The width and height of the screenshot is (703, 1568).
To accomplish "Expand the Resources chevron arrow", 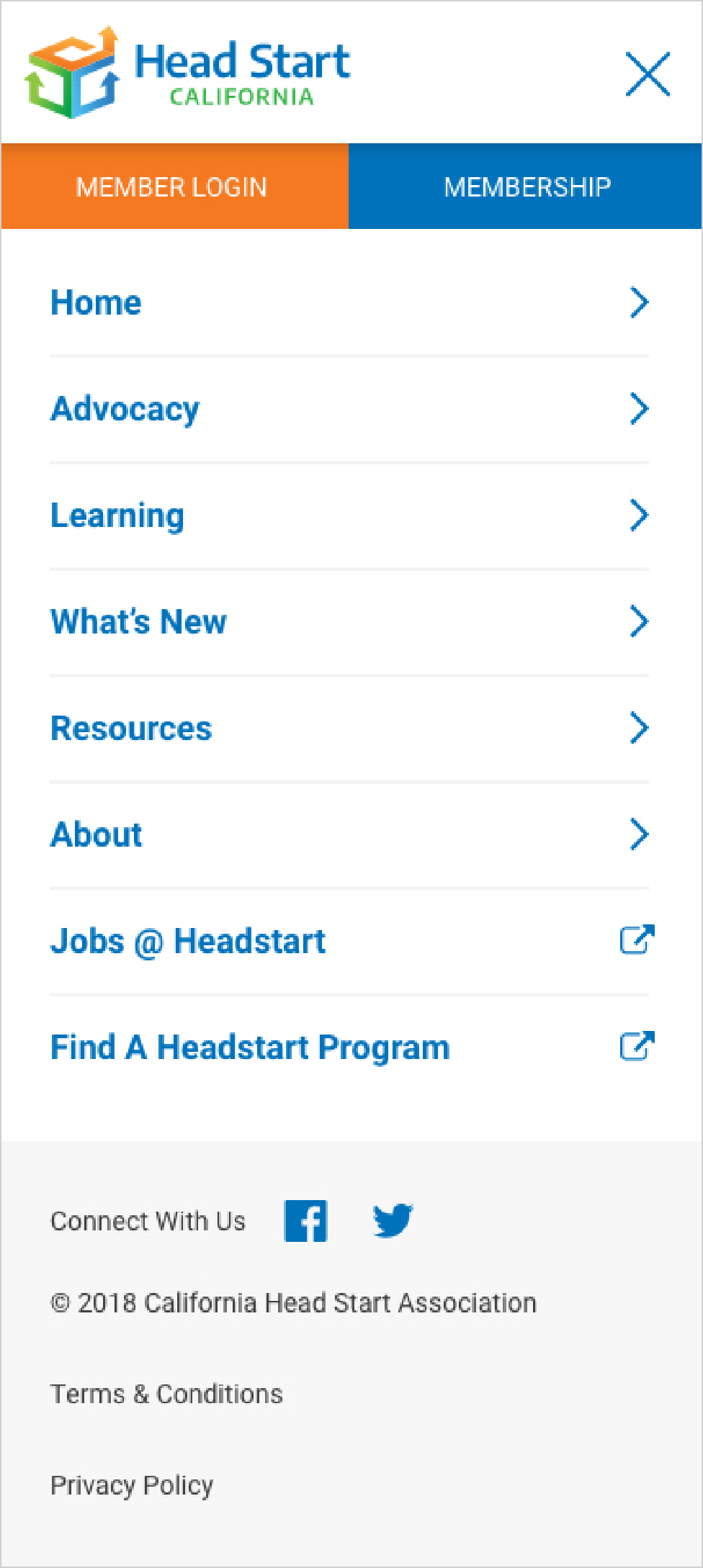I will [640, 728].
